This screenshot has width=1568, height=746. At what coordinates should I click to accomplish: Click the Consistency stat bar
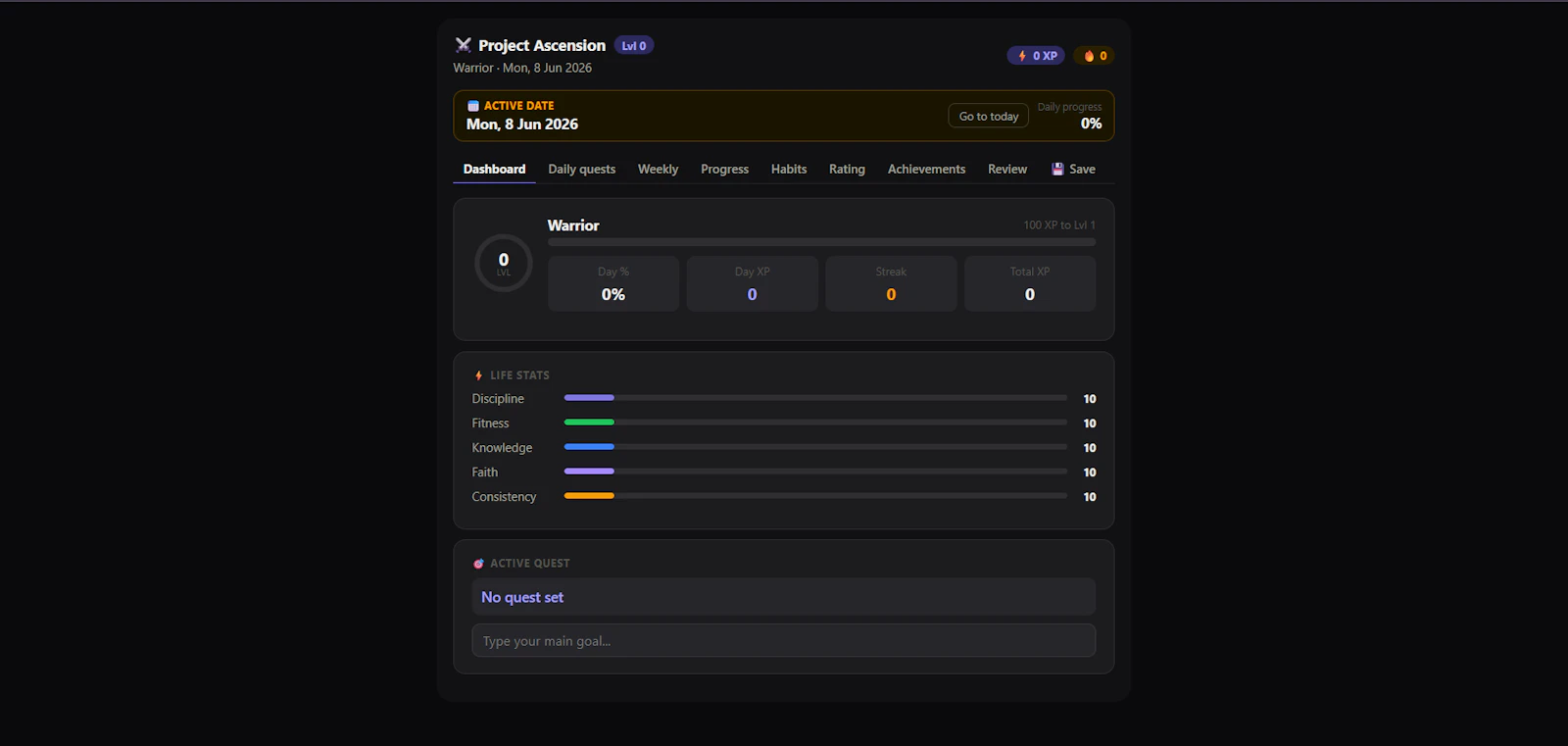(815, 496)
